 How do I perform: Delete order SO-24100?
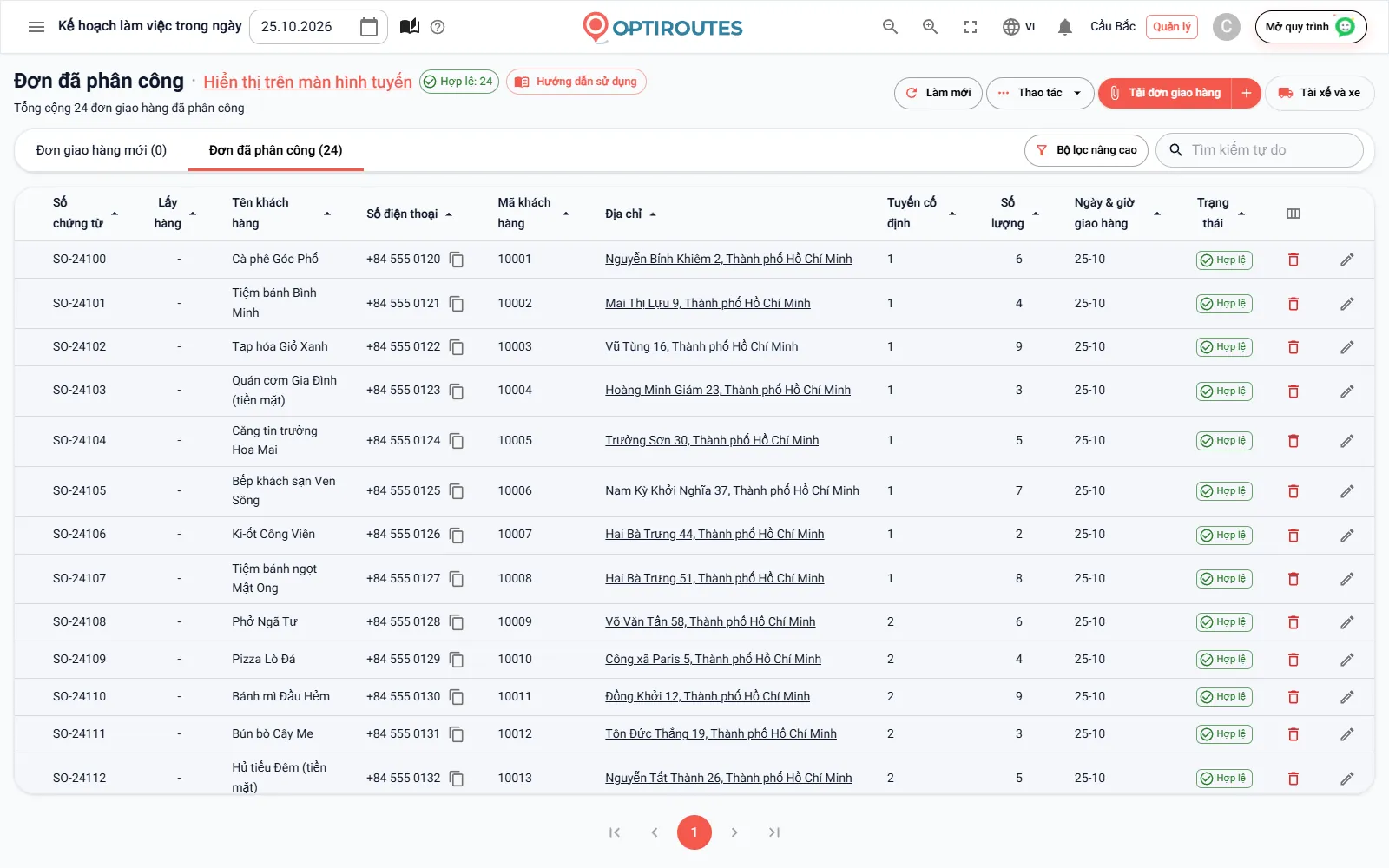point(1294,260)
